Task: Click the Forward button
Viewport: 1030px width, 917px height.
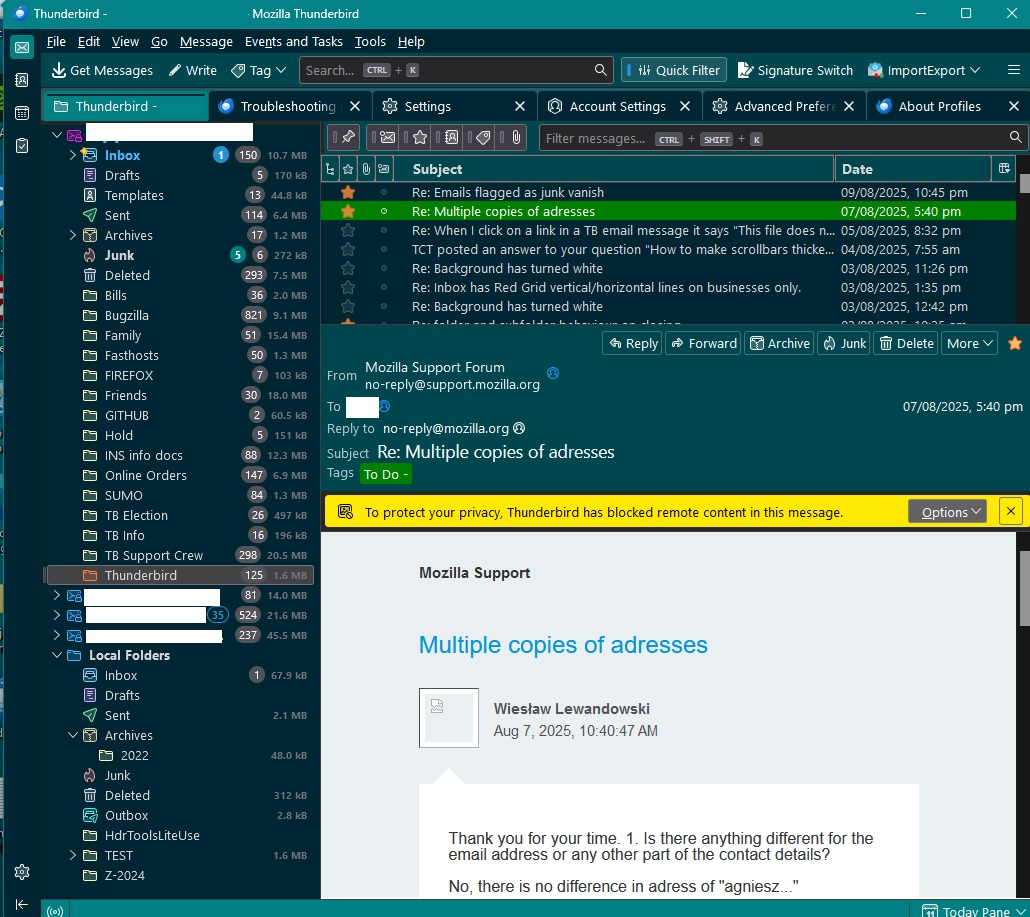Action: (x=703, y=343)
